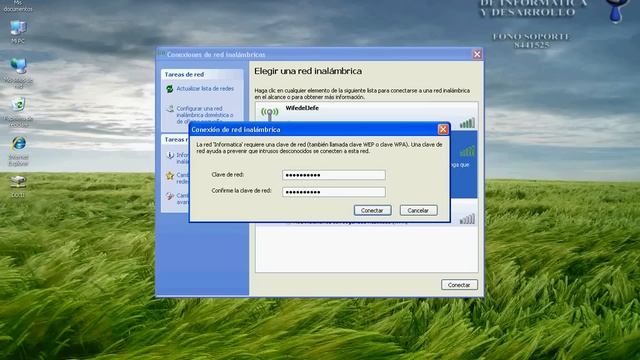Click the advanced settings icon below the star

[x=170, y=196]
